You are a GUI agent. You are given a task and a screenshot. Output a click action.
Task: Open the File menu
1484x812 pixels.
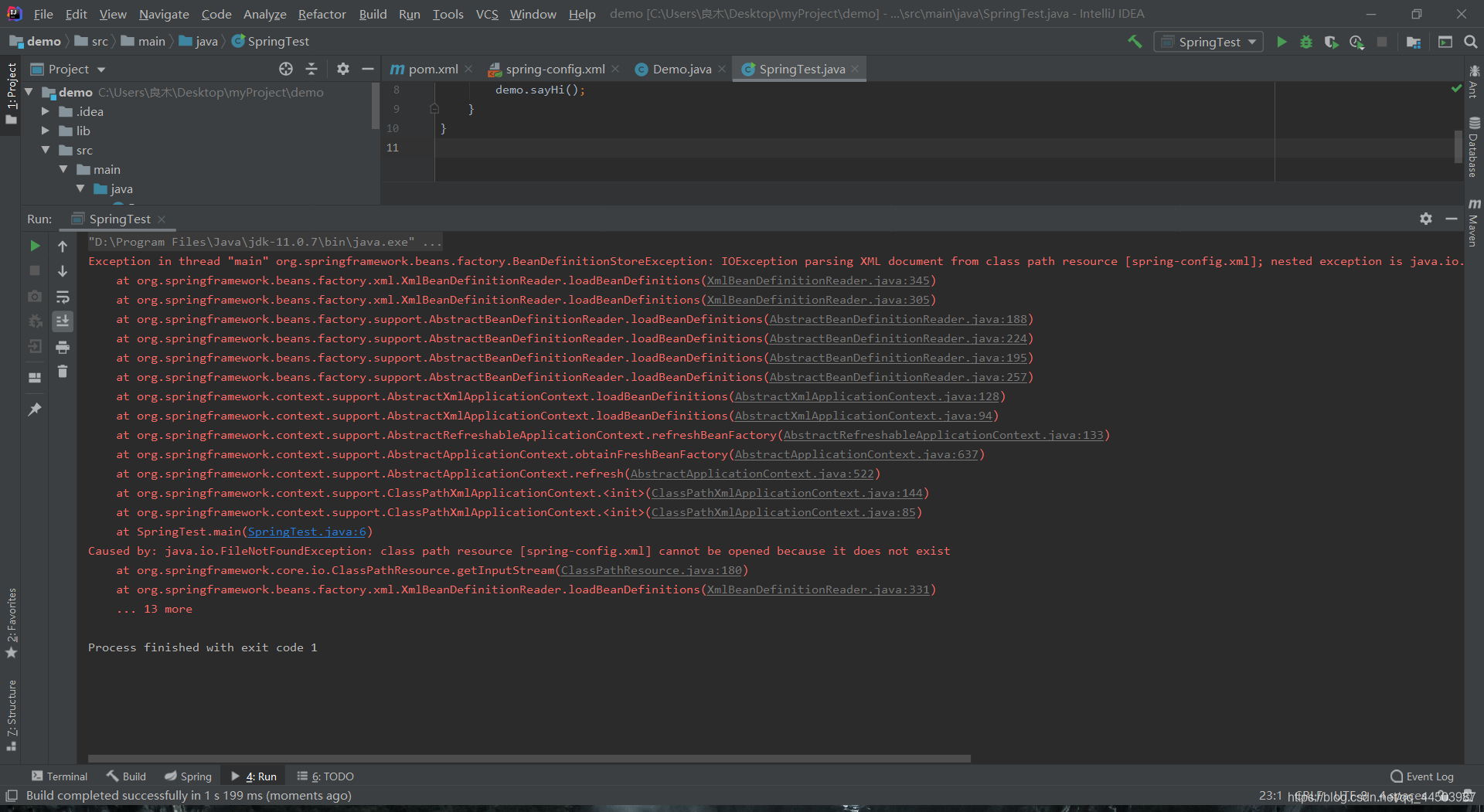pyautogui.click(x=43, y=14)
